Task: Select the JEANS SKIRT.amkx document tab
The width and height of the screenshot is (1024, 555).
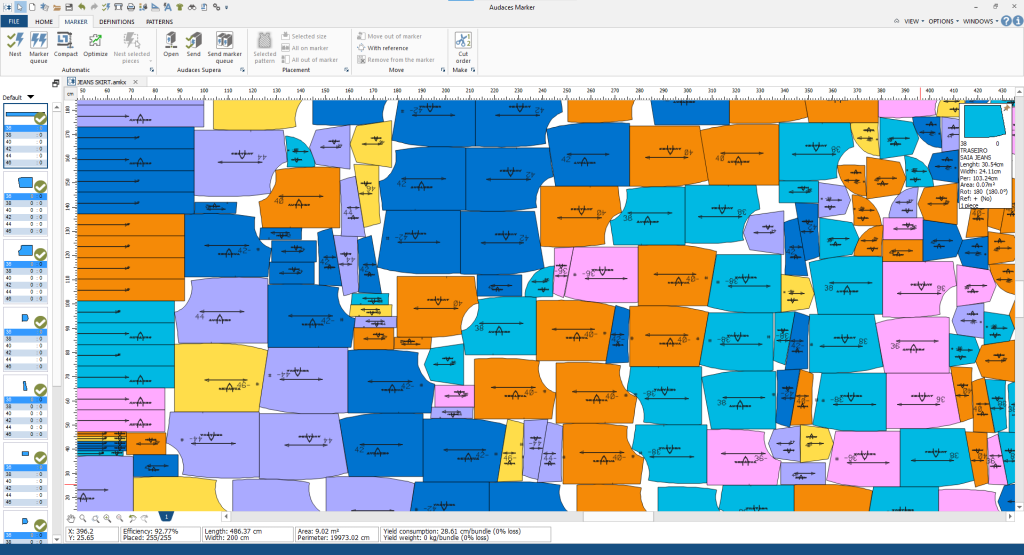Action: (101, 82)
